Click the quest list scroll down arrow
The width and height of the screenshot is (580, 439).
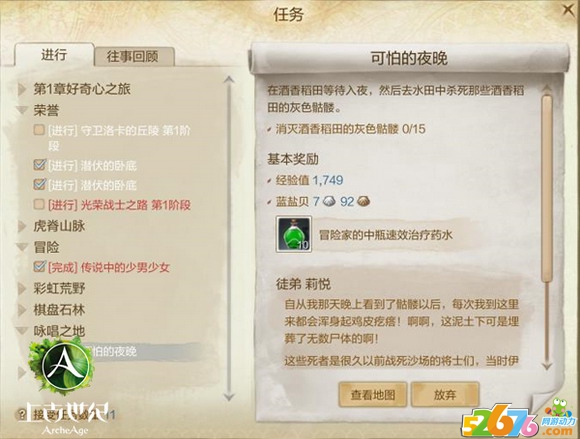click(229, 397)
